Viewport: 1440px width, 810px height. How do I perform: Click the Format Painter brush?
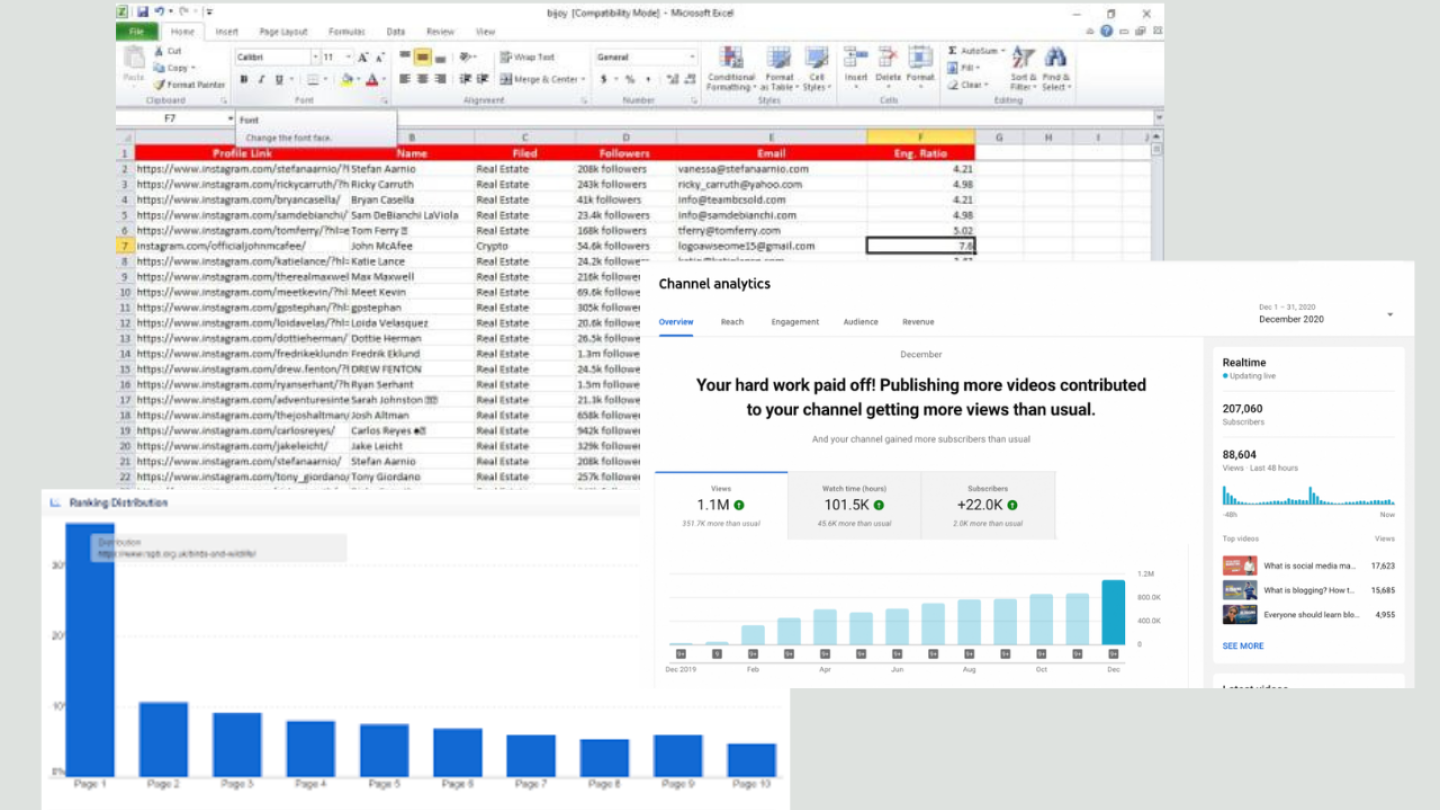pos(158,85)
